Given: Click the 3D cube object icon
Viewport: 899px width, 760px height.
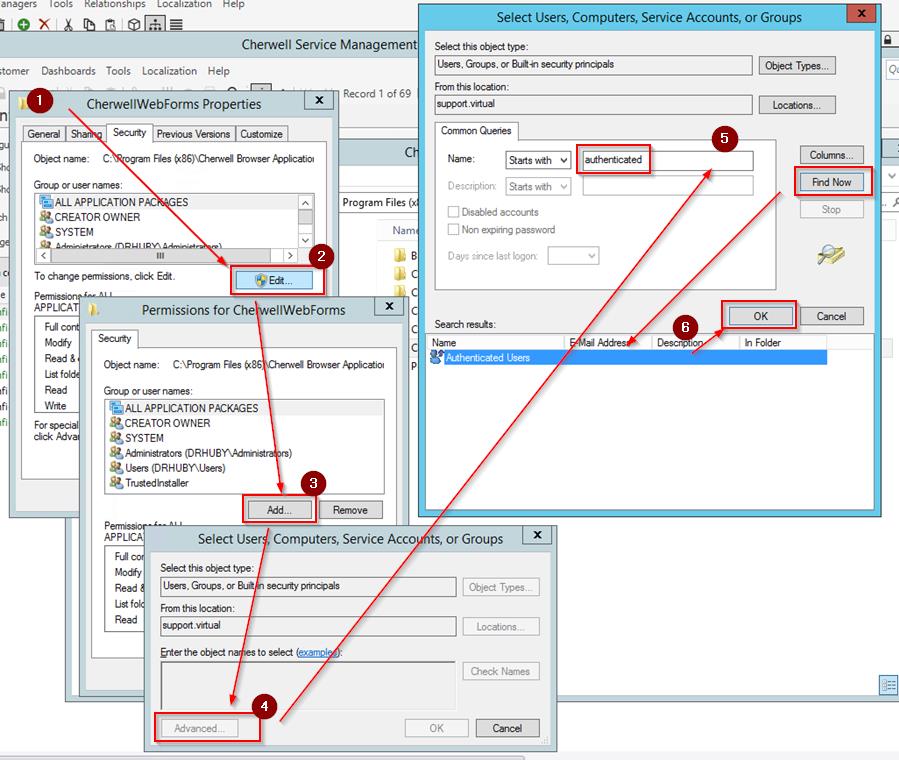Looking at the screenshot, I should click(133, 24).
